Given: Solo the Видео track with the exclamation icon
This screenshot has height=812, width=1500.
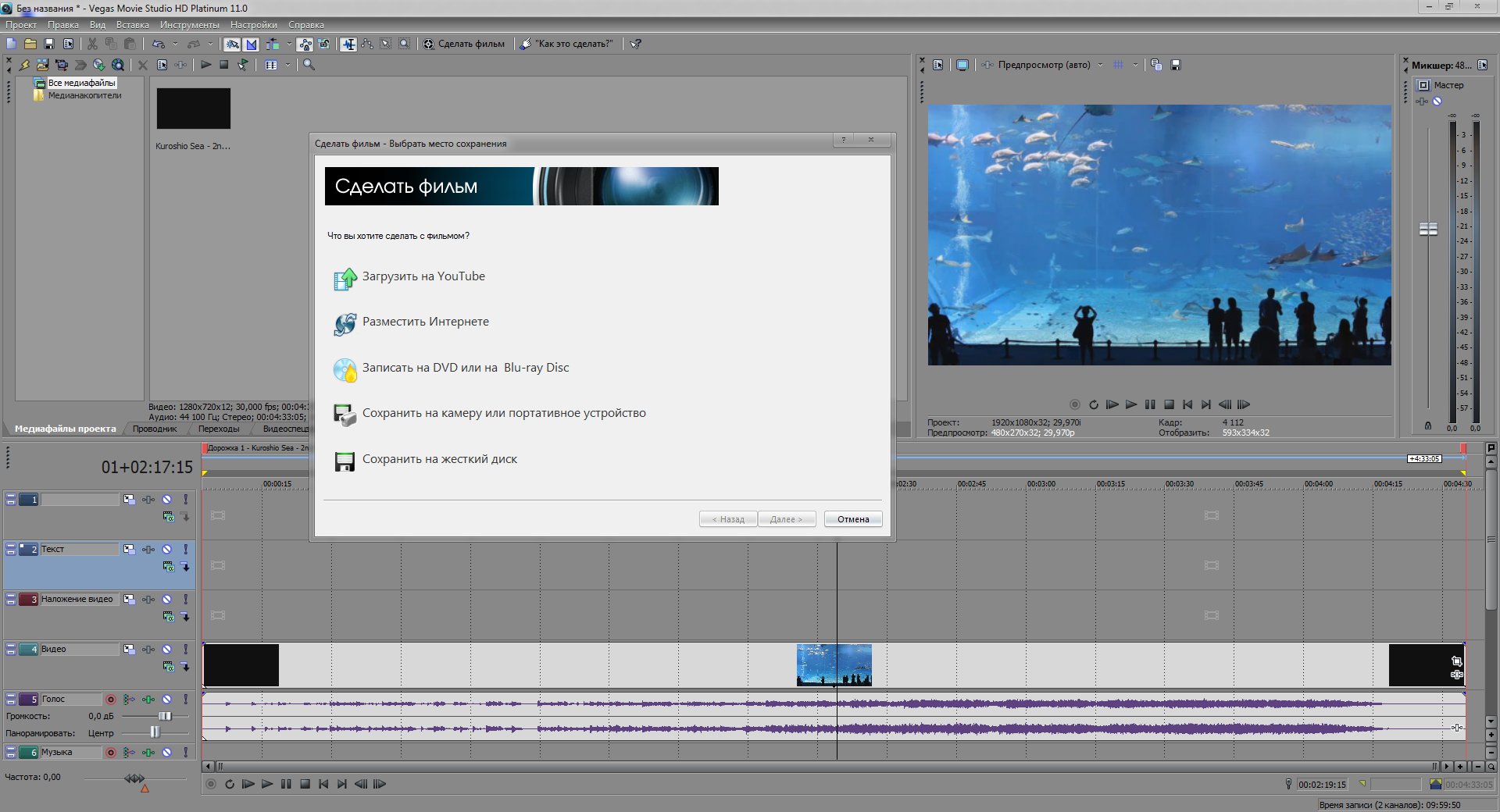Looking at the screenshot, I should point(186,650).
